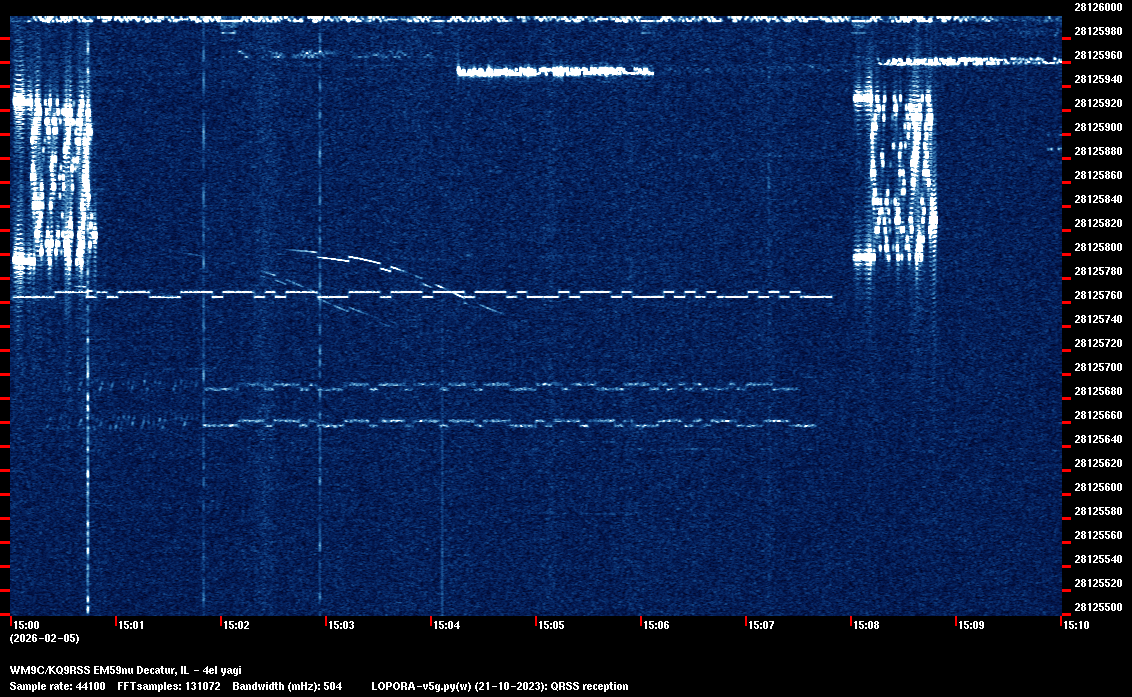The width and height of the screenshot is (1132, 697).
Task: Click the WM9C/KQ9RSS station caption
Action: pyautogui.click(x=125, y=670)
